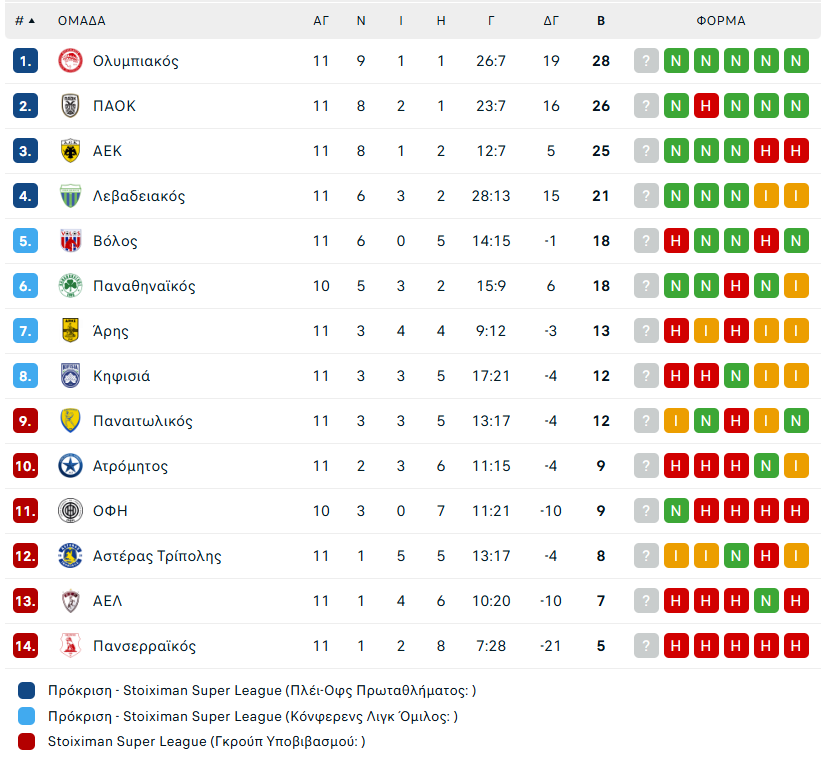
Task: Open the Αστέρας Τρίπολης team link
Action: 157,556
